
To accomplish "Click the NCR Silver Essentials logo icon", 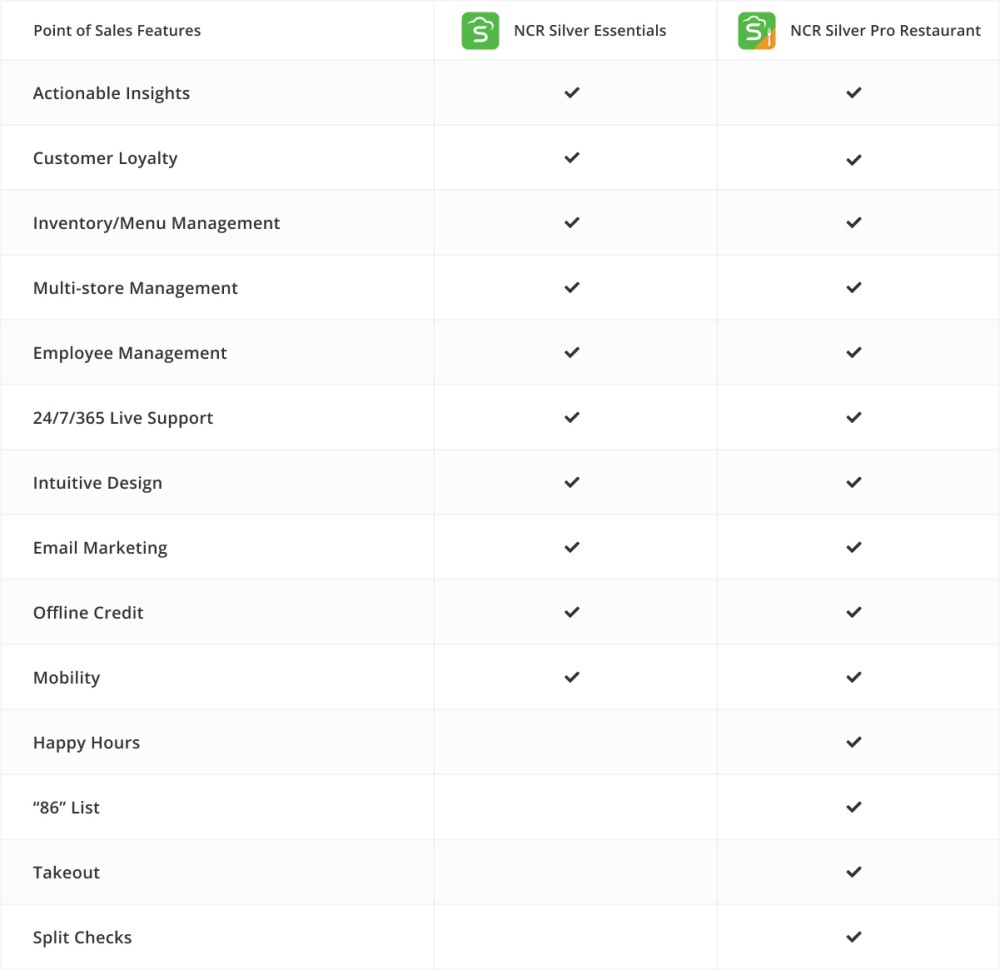I will [480, 31].
